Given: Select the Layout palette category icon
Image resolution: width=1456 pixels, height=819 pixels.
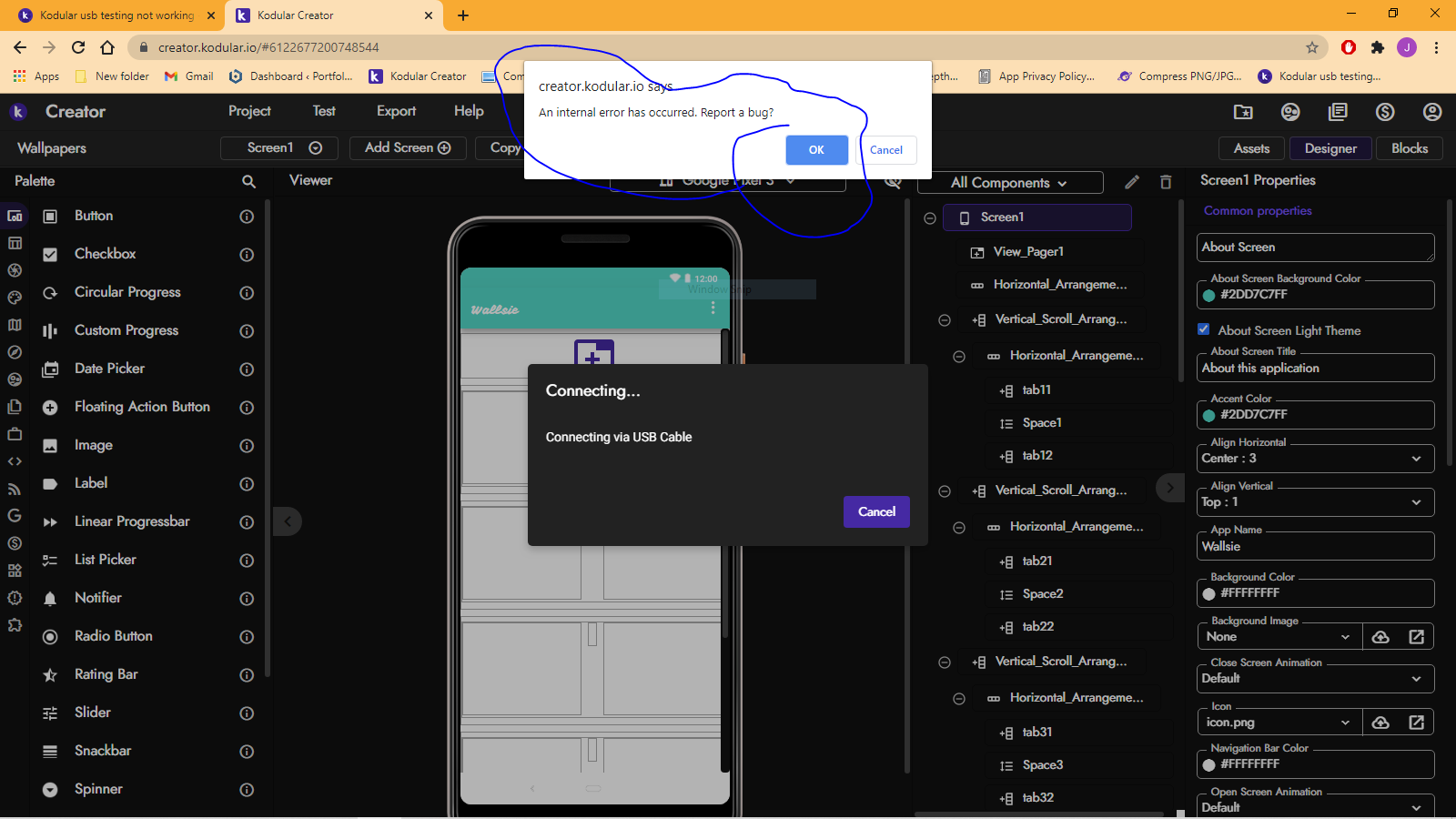Looking at the screenshot, I should click(15, 243).
